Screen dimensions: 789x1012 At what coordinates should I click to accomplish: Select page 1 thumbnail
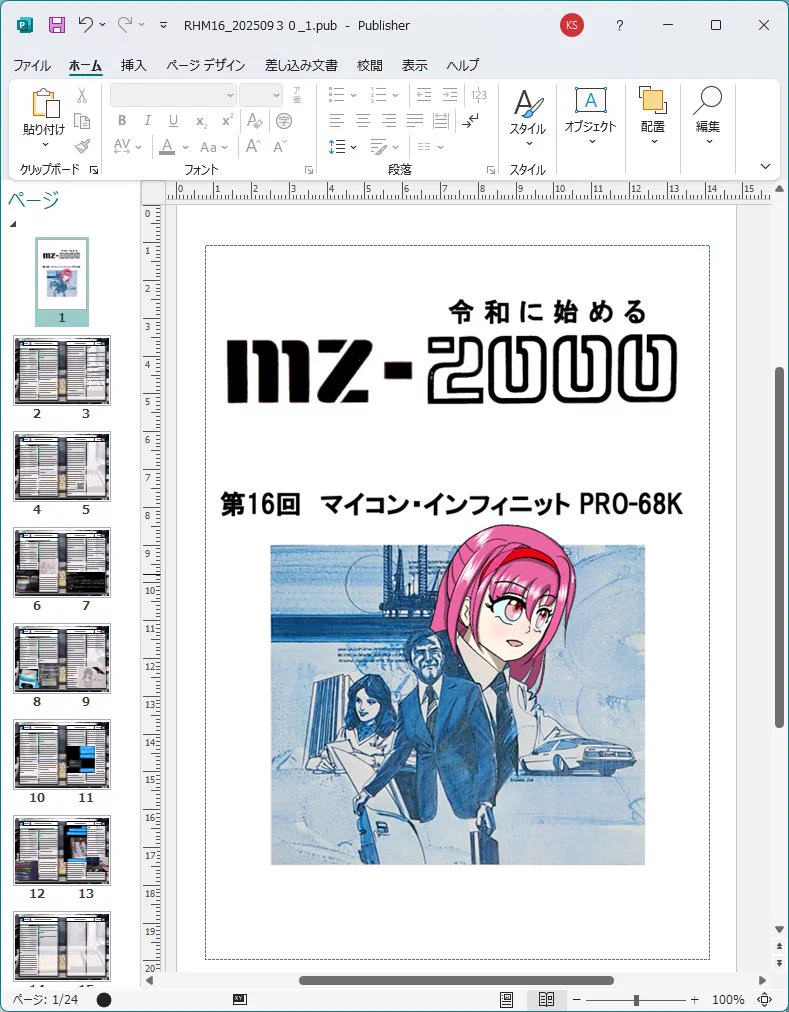(62, 275)
